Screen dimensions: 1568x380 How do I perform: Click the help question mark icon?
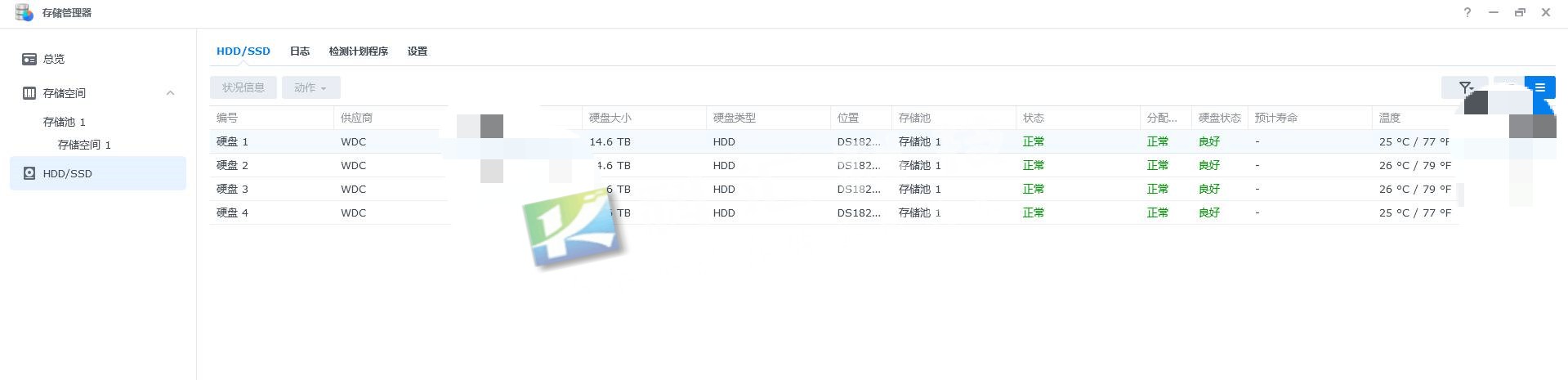click(1467, 13)
